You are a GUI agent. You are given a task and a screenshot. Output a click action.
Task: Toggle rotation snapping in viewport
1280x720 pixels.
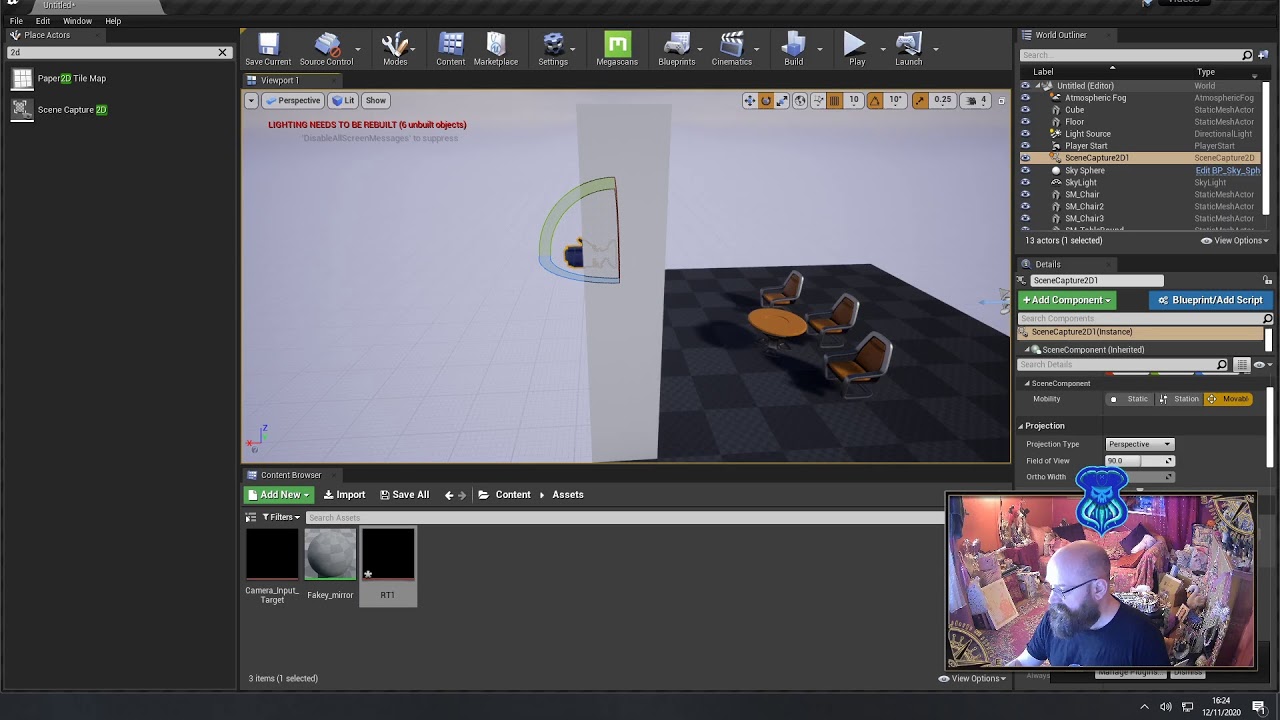(x=875, y=100)
